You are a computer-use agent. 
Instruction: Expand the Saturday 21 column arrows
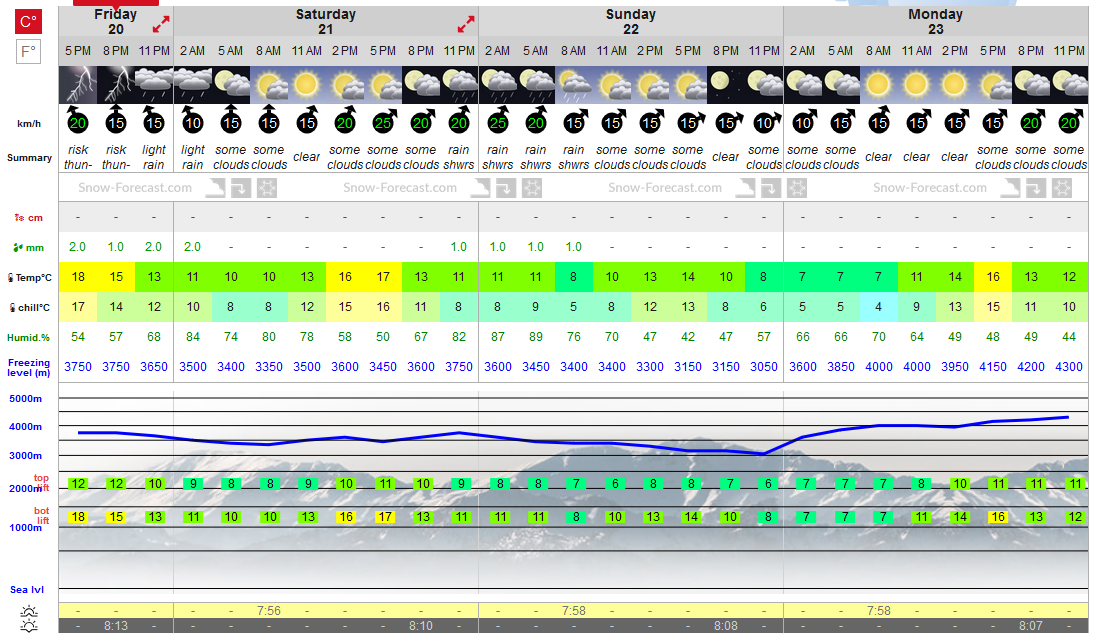[466, 24]
